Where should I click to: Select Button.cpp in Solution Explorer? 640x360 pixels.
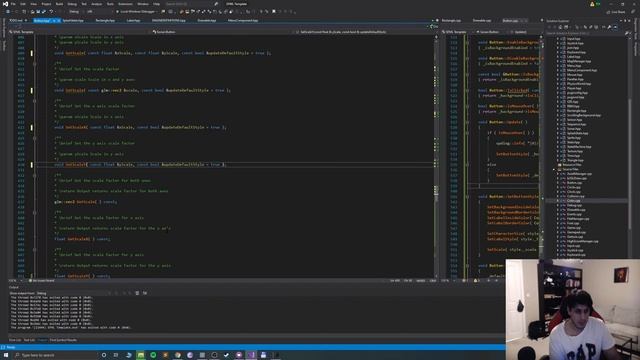point(574,182)
